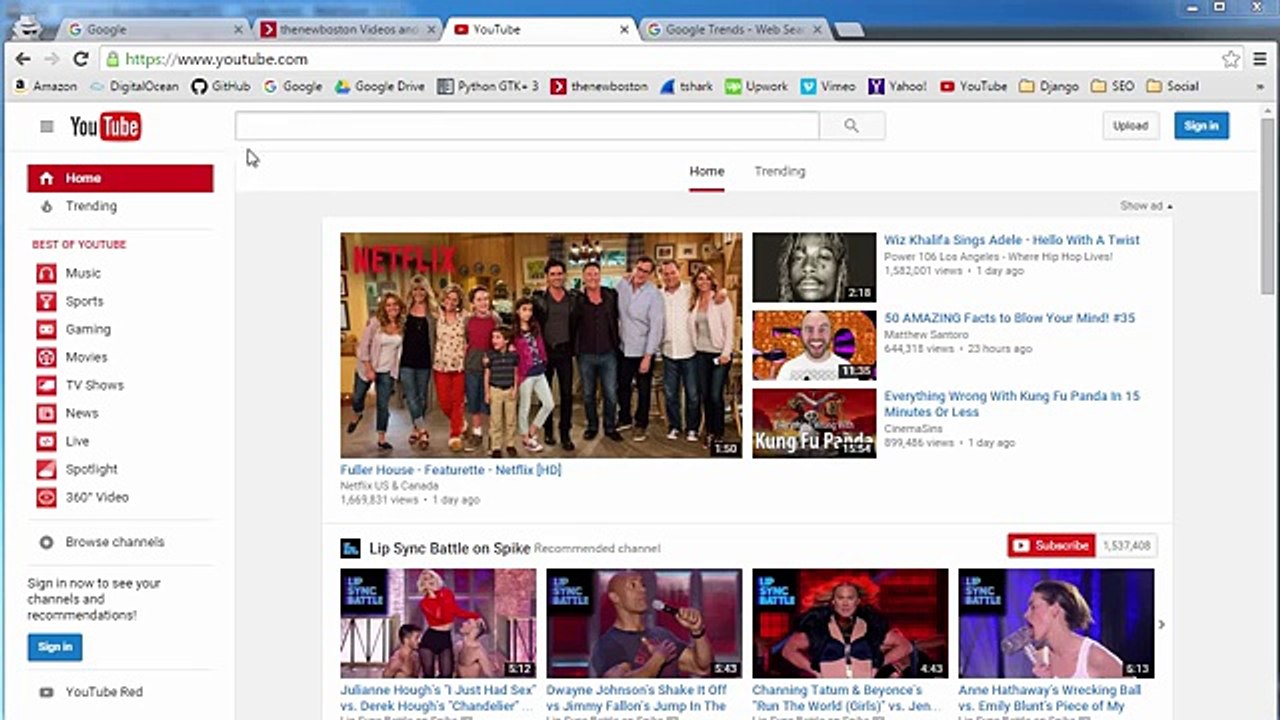Expand the bookmarks bar overflow chevron
1280x720 pixels.
[1259, 87]
